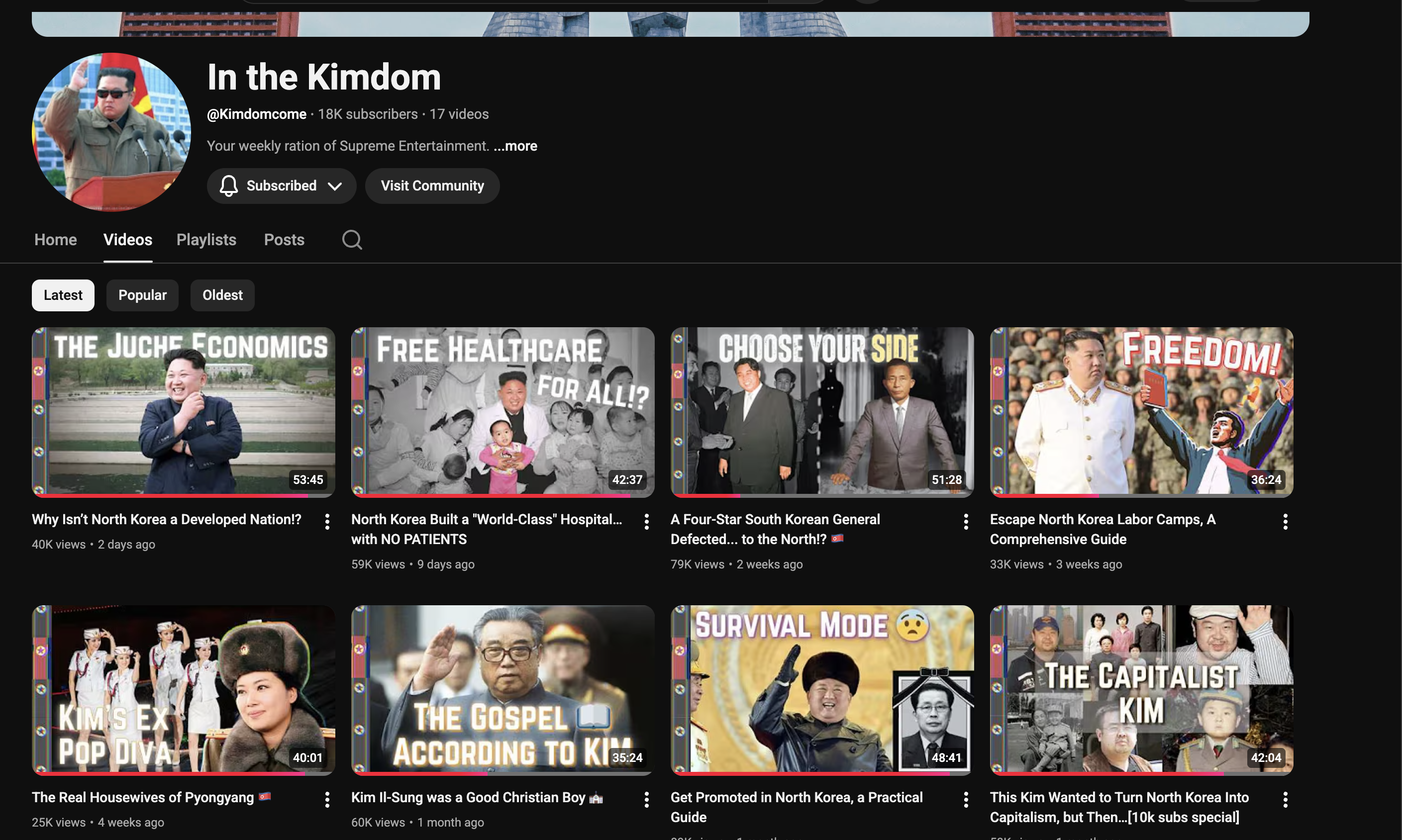Expand the Subscribed dropdown chevron
This screenshot has height=840, width=1402.
tap(335, 186)
